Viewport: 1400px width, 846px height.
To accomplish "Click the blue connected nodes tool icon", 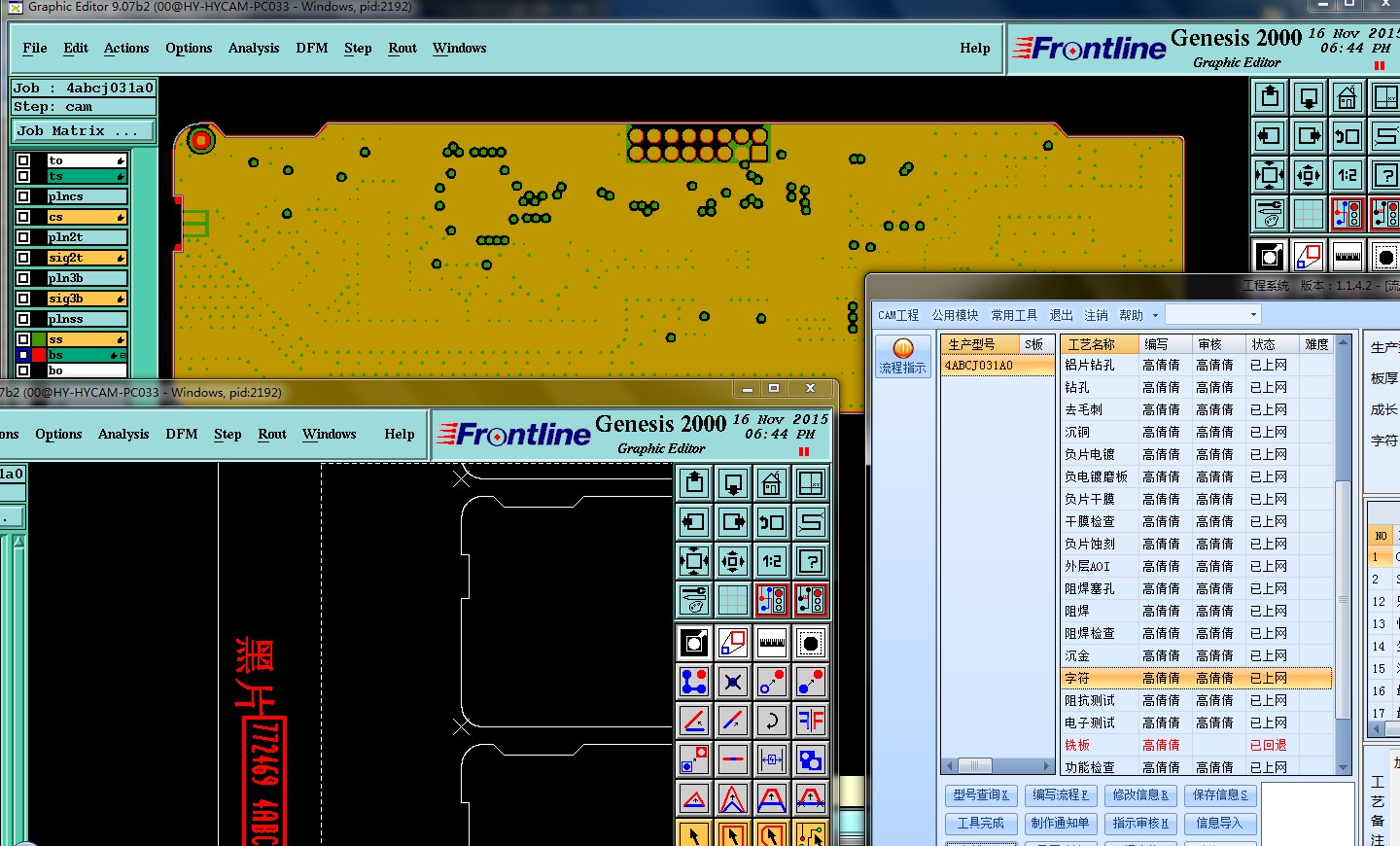I will pos(694,682).
